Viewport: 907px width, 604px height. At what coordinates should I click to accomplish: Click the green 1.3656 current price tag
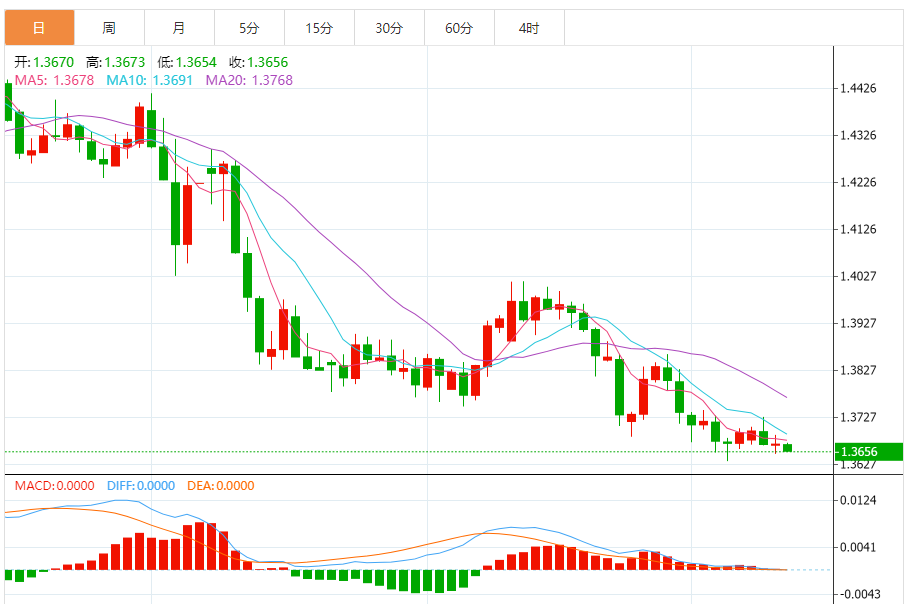pos(868,452)
